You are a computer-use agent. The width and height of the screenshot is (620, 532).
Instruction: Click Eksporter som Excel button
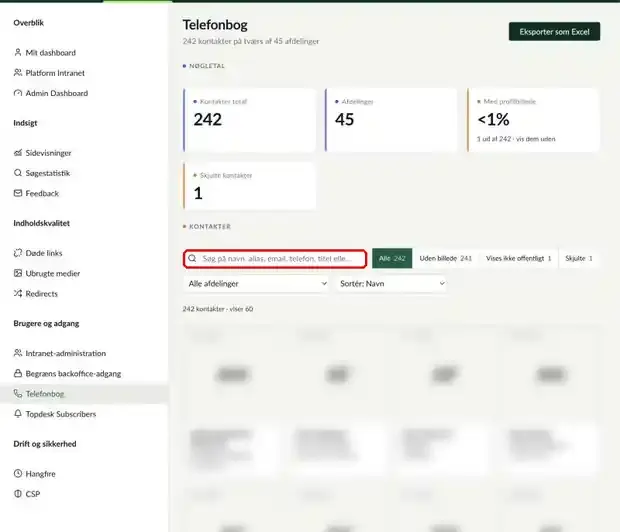pos(554,32)
